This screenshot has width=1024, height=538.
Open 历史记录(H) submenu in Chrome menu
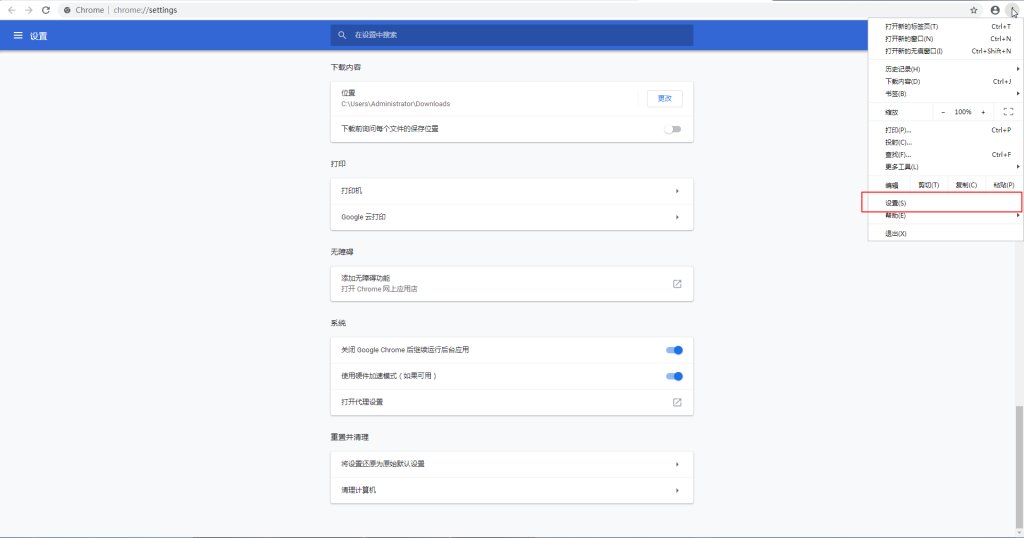[x=903, y=68]
